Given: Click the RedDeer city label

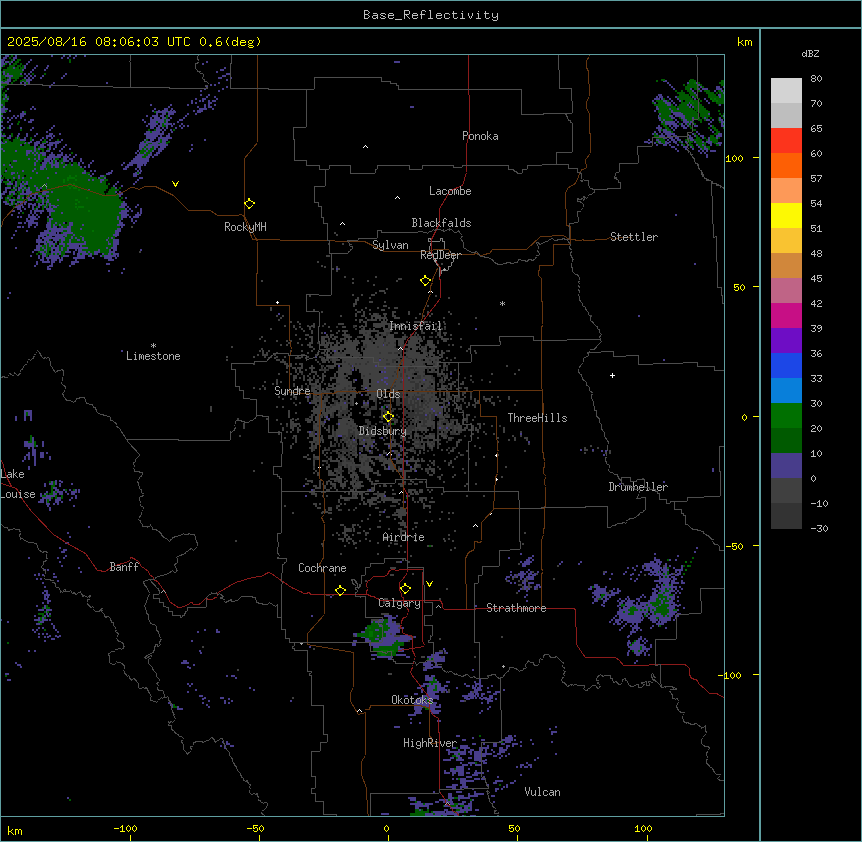Looking at the screenshot, I should 440,254.
